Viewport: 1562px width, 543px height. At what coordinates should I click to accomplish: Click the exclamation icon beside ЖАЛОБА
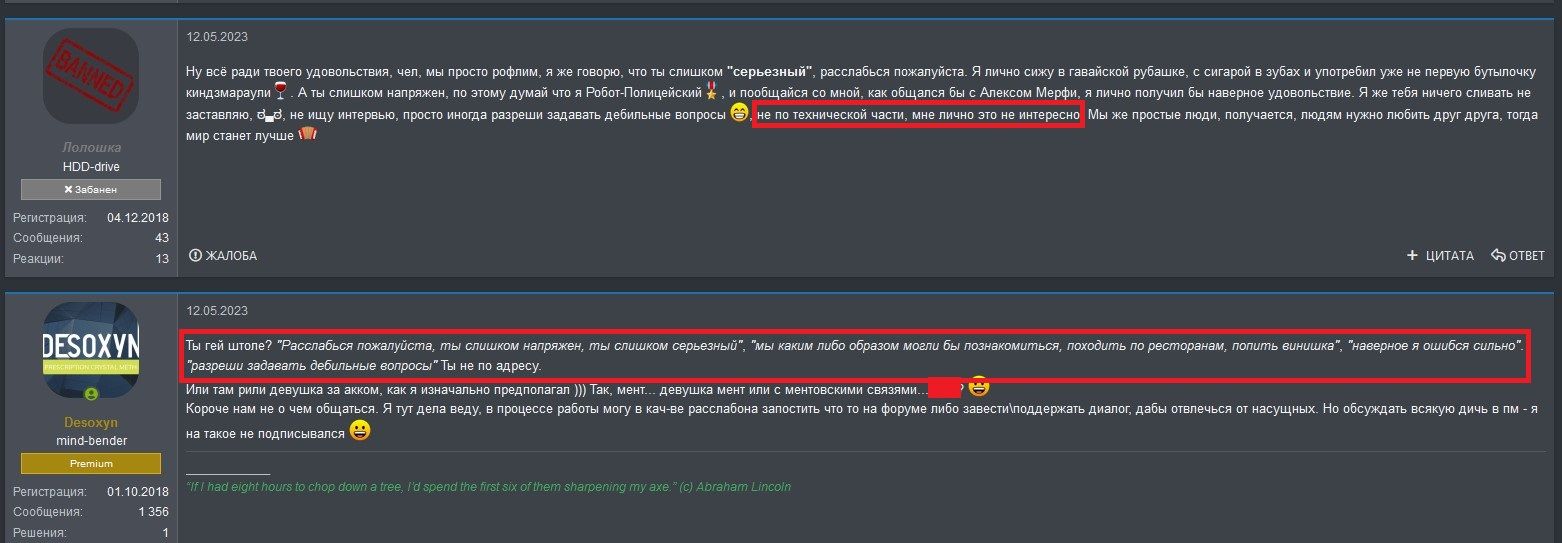[195, 256]
